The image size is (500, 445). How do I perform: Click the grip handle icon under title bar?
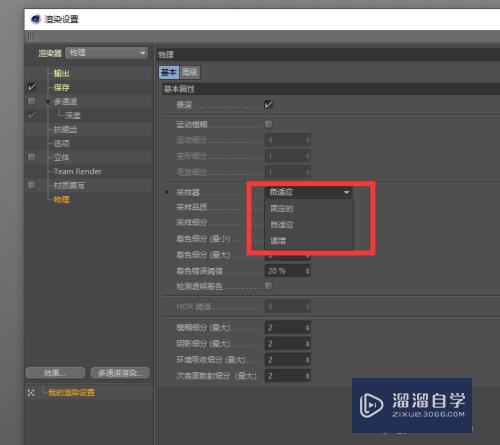(x=32, y=36)
